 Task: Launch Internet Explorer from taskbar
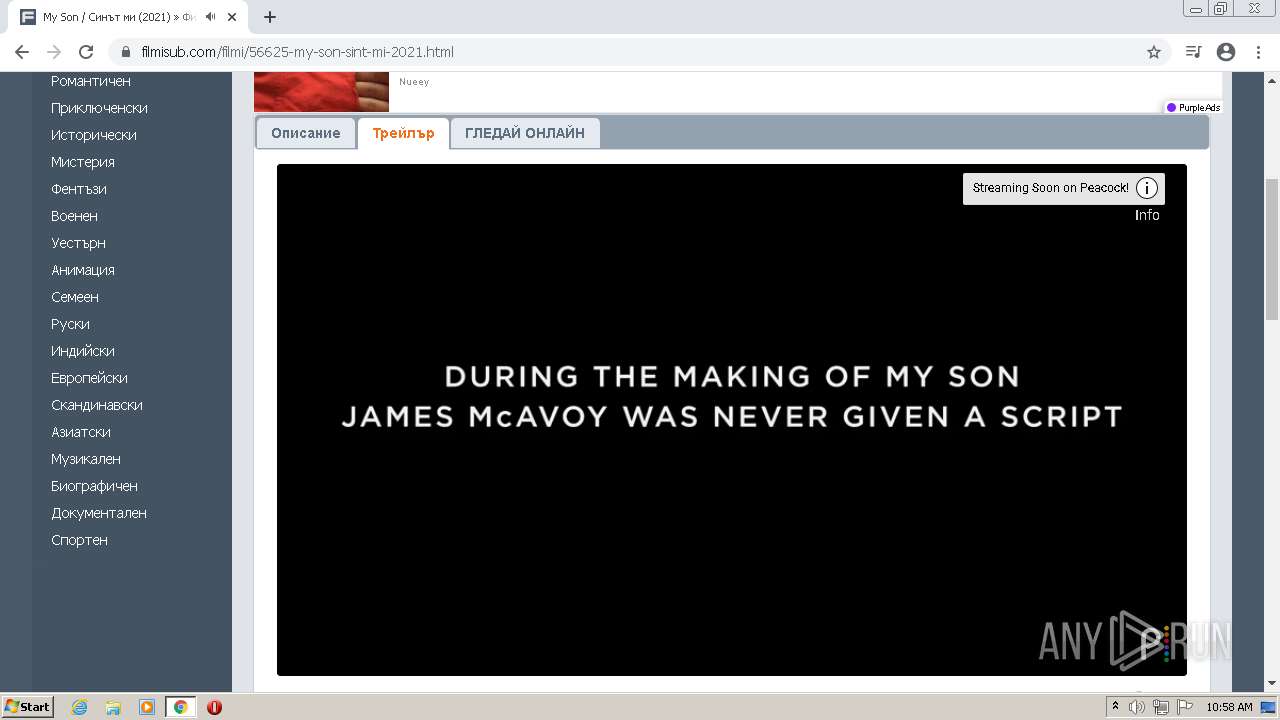(79, 707)
